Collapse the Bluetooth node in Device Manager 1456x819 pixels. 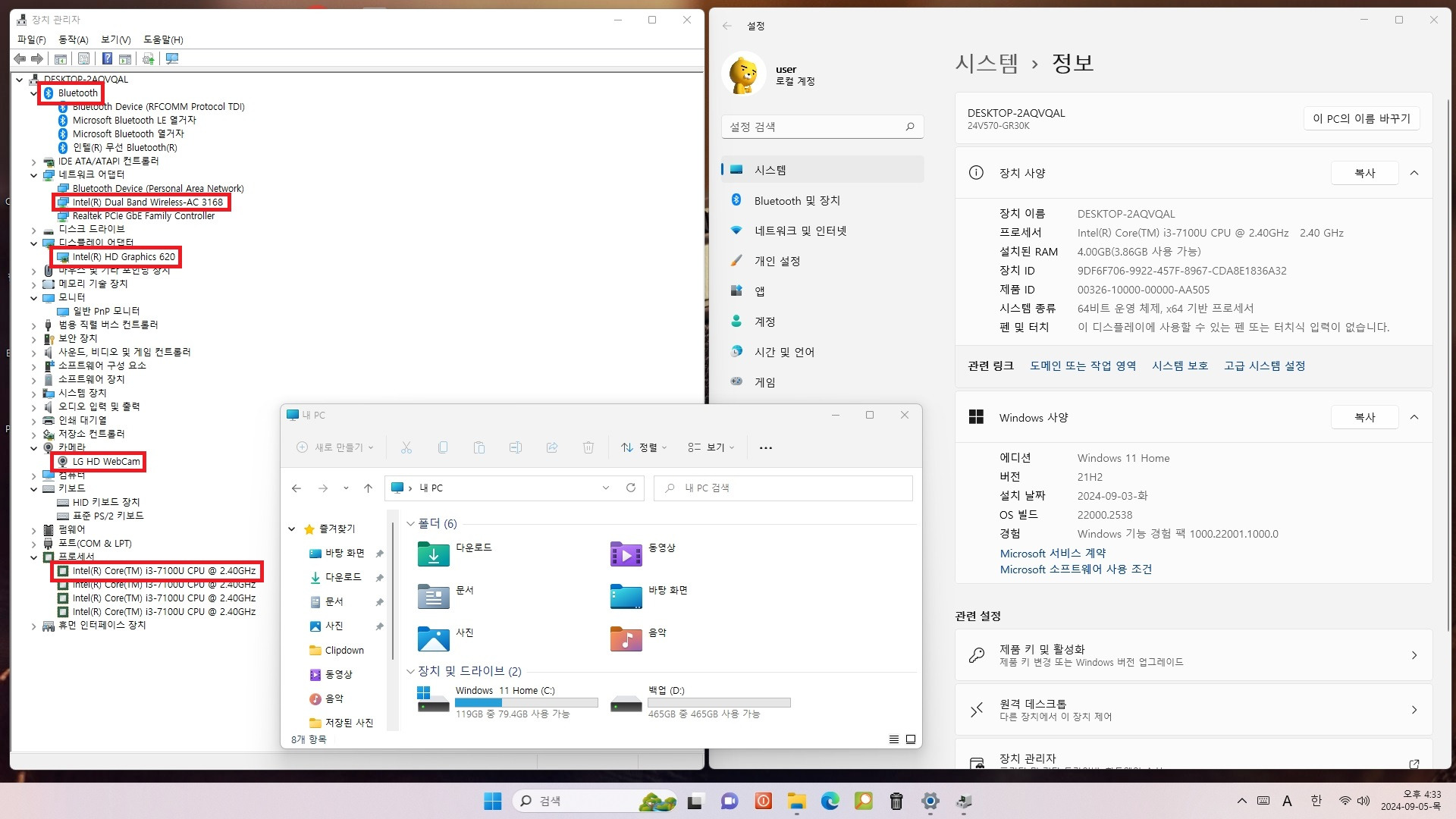(33, 93)
